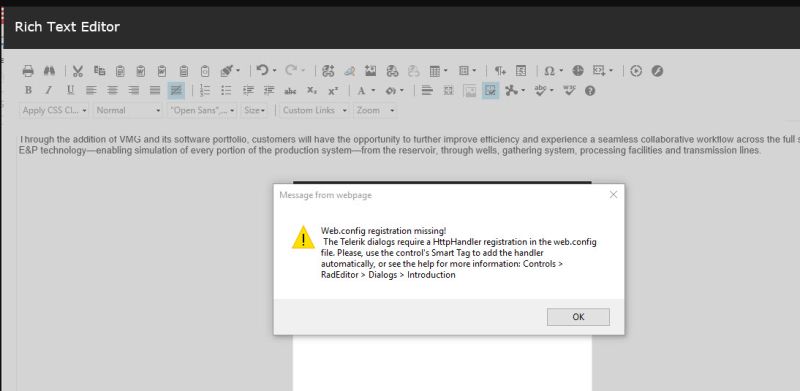Close the Message from webpage dialog
The width and height of the screenshot is (800, 391).
[x=613, y=194]
